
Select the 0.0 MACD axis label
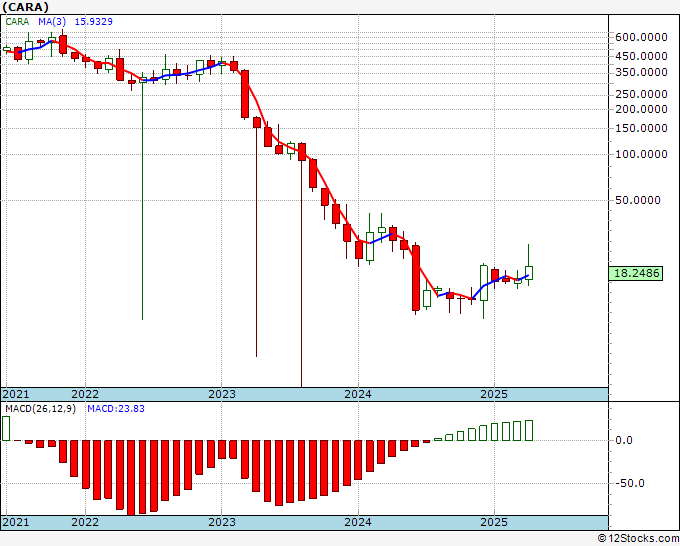[624, 440]
